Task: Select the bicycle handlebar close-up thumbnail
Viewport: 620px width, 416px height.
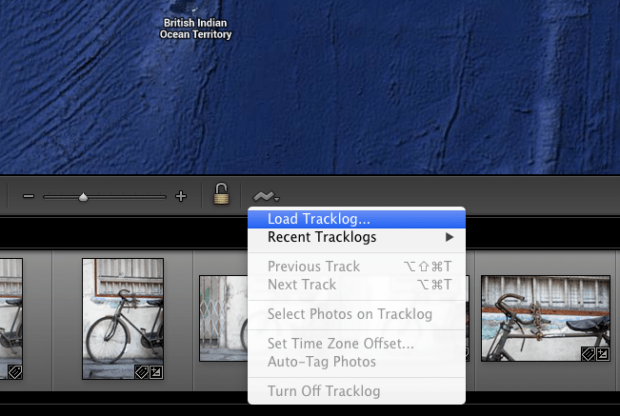Action: 546,318
